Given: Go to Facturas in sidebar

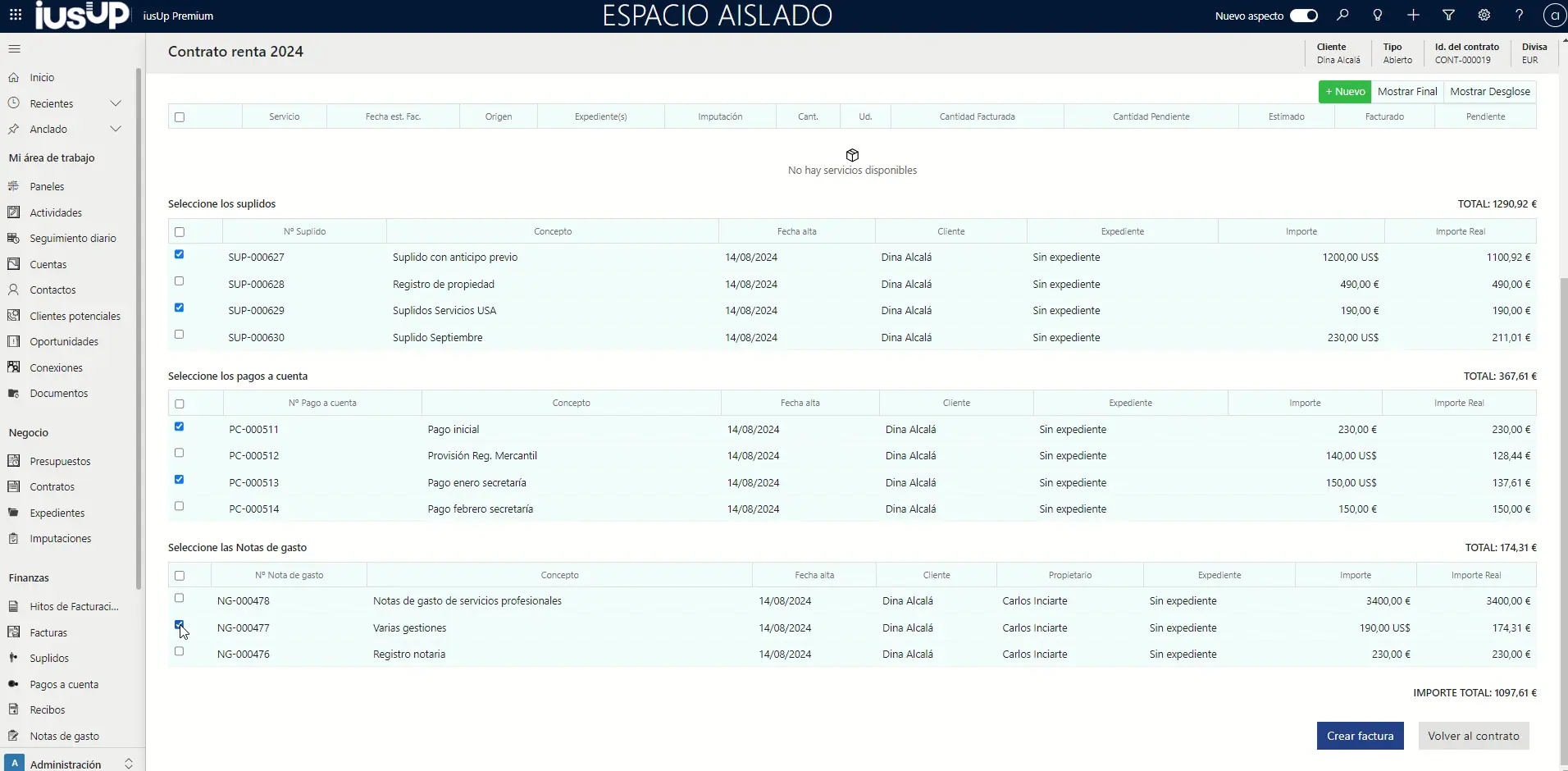Looking at the screenshot, I should point(48,632).
